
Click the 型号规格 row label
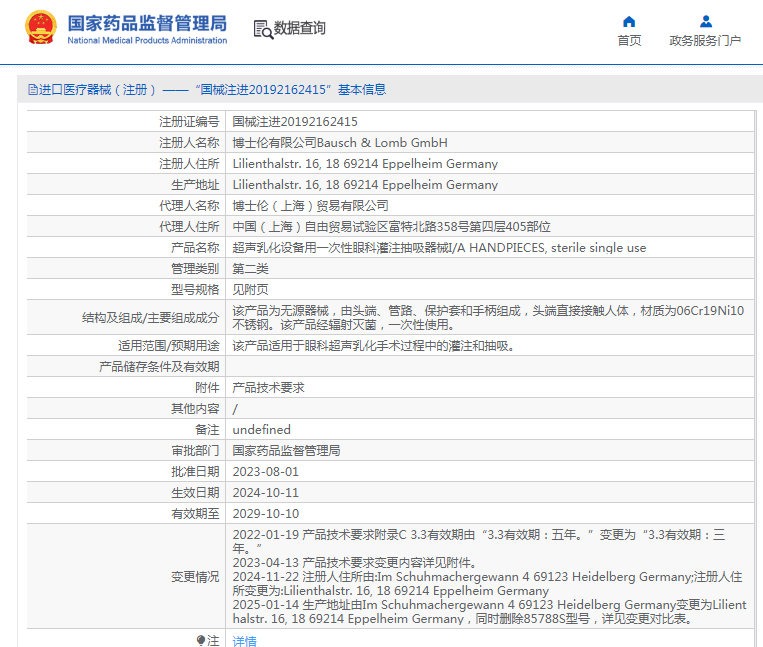pos(195,289)
